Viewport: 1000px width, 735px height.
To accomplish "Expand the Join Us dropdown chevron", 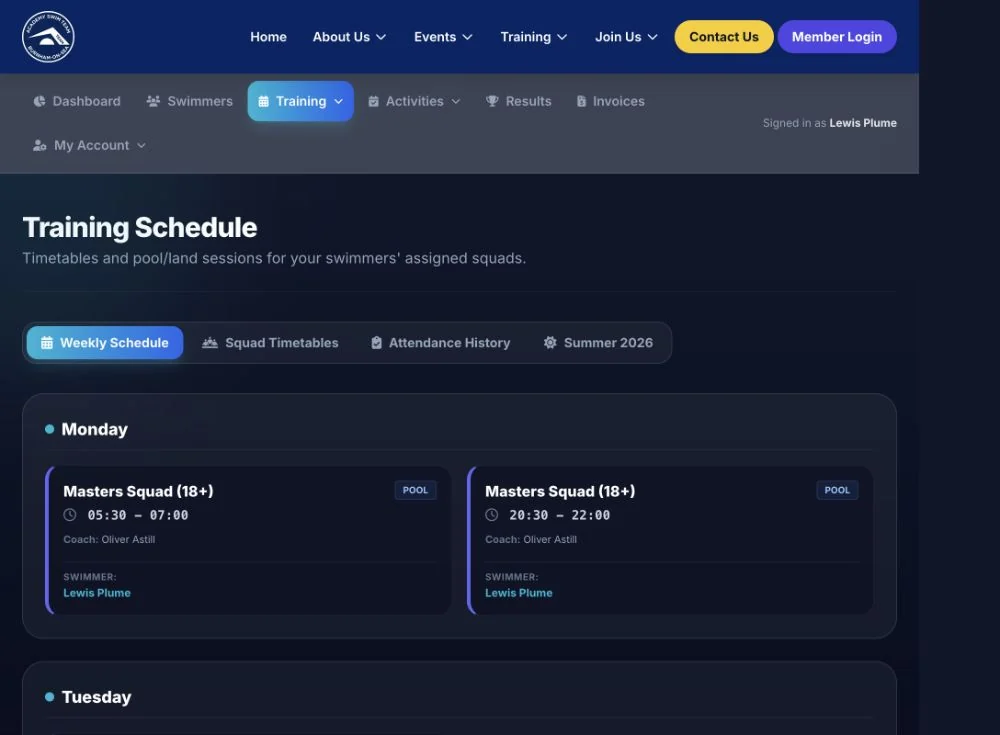I will tap(652, 38).
